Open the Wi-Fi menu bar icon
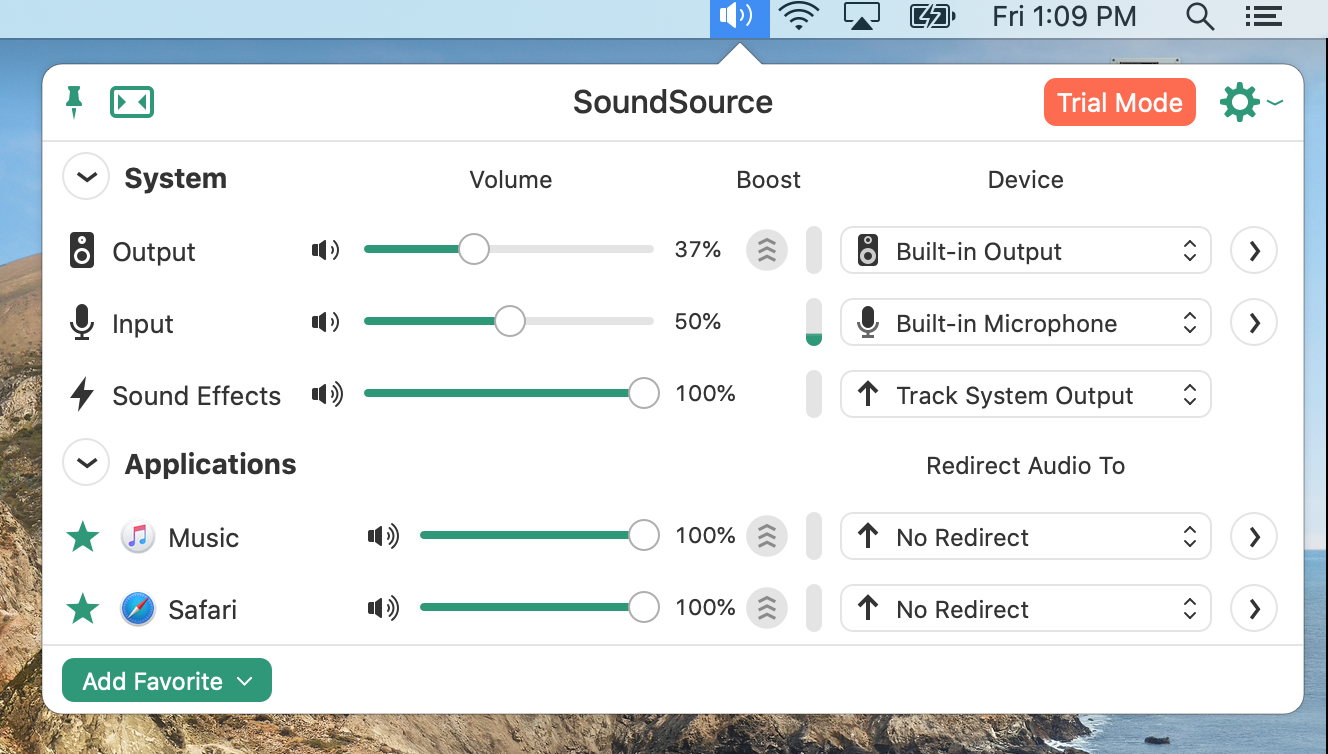Viewport: 1328px width, 754px height. tap(799, 17)
